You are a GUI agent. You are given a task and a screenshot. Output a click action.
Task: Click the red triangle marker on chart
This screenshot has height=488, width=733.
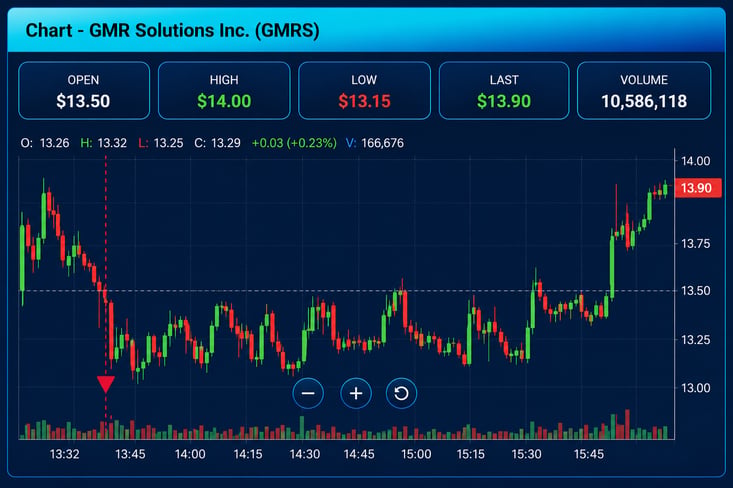[106, 384]
